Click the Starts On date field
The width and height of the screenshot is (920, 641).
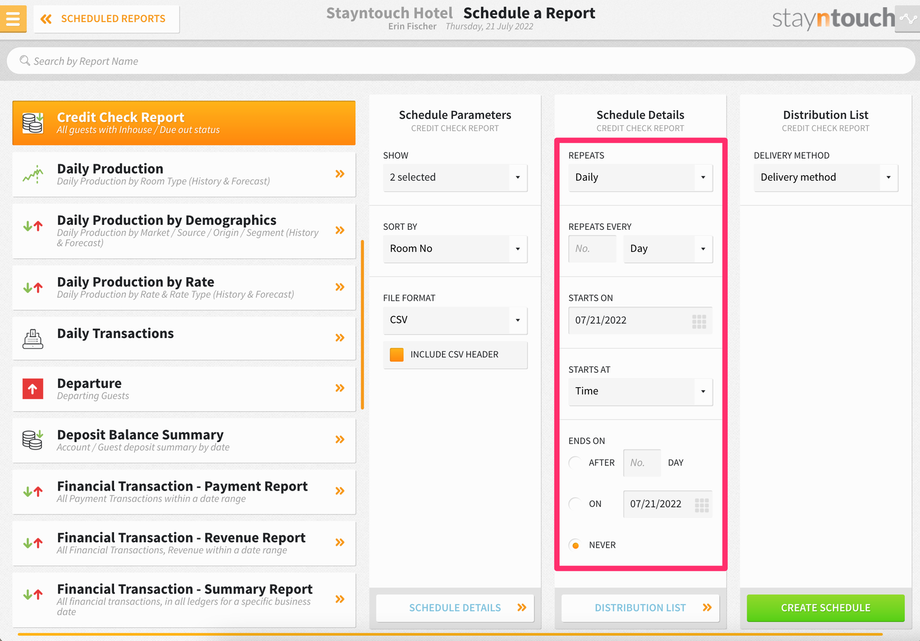(640, 320)
